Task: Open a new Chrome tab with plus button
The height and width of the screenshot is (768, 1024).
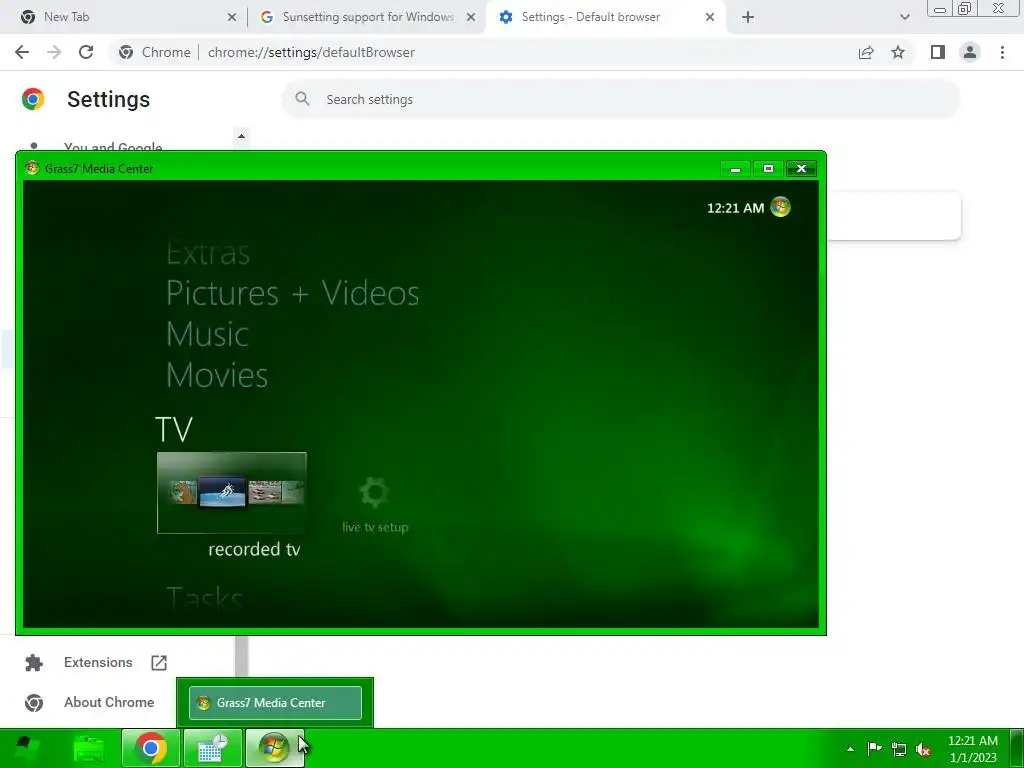Action: coord(748,17)
